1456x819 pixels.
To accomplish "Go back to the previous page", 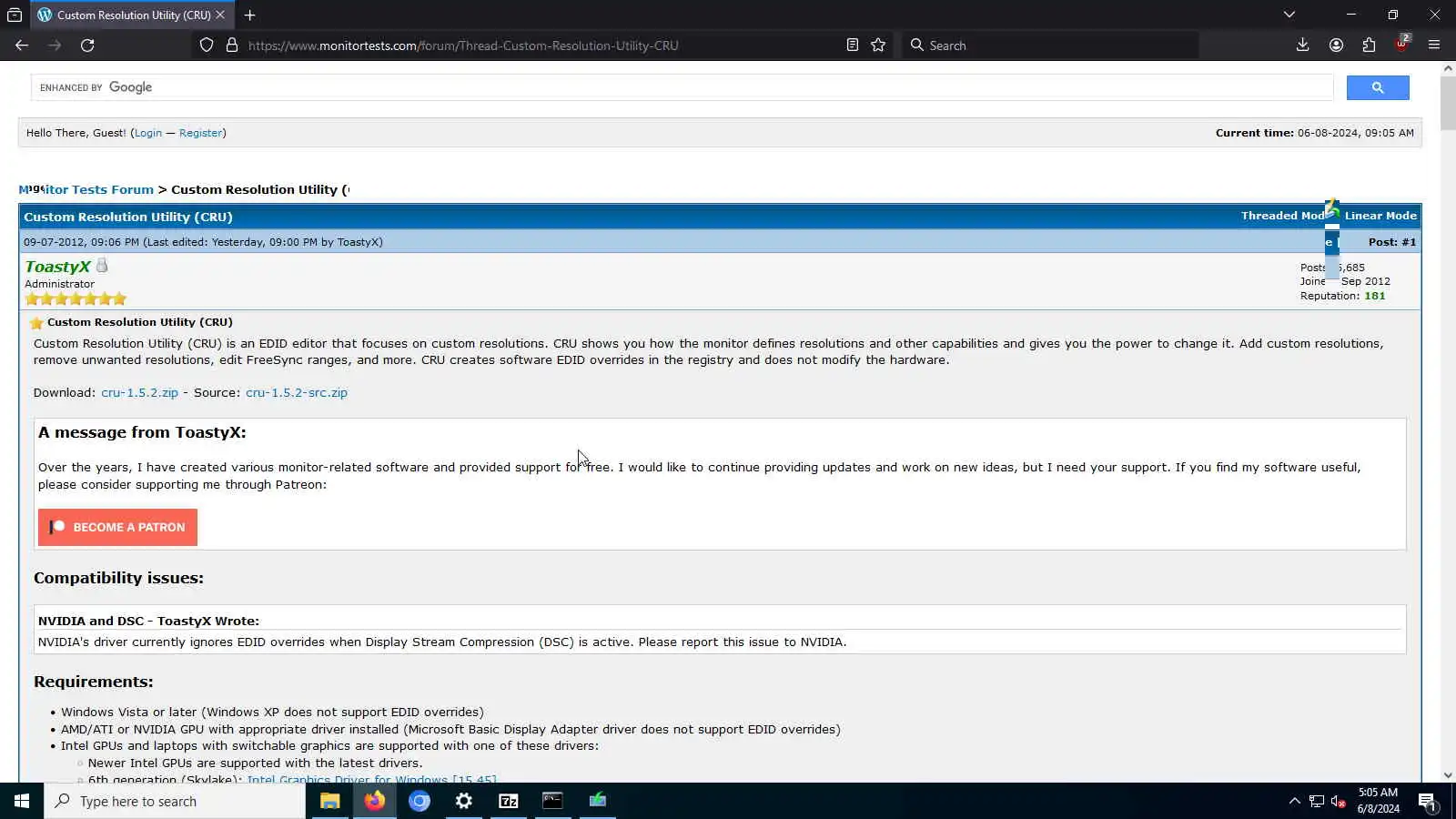I will tap(22, 45).
